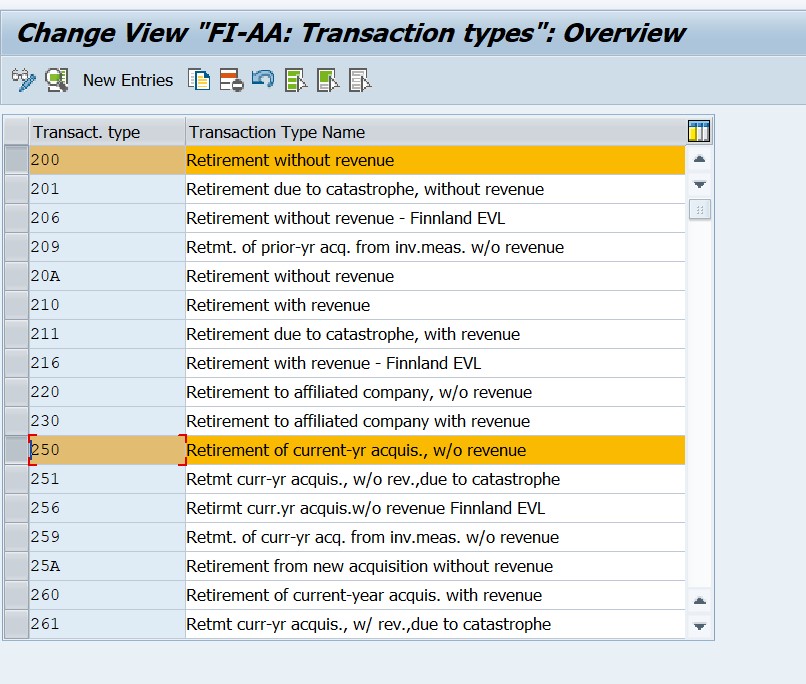Open the table column settings icon
Screen dimensions: 806x684
(x=699, y=131)
